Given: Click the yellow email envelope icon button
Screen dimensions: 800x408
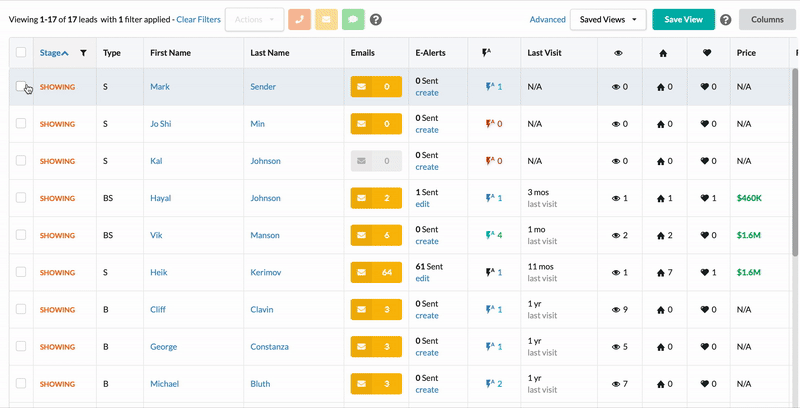Looking at the screenshot, I should point(326,19).
